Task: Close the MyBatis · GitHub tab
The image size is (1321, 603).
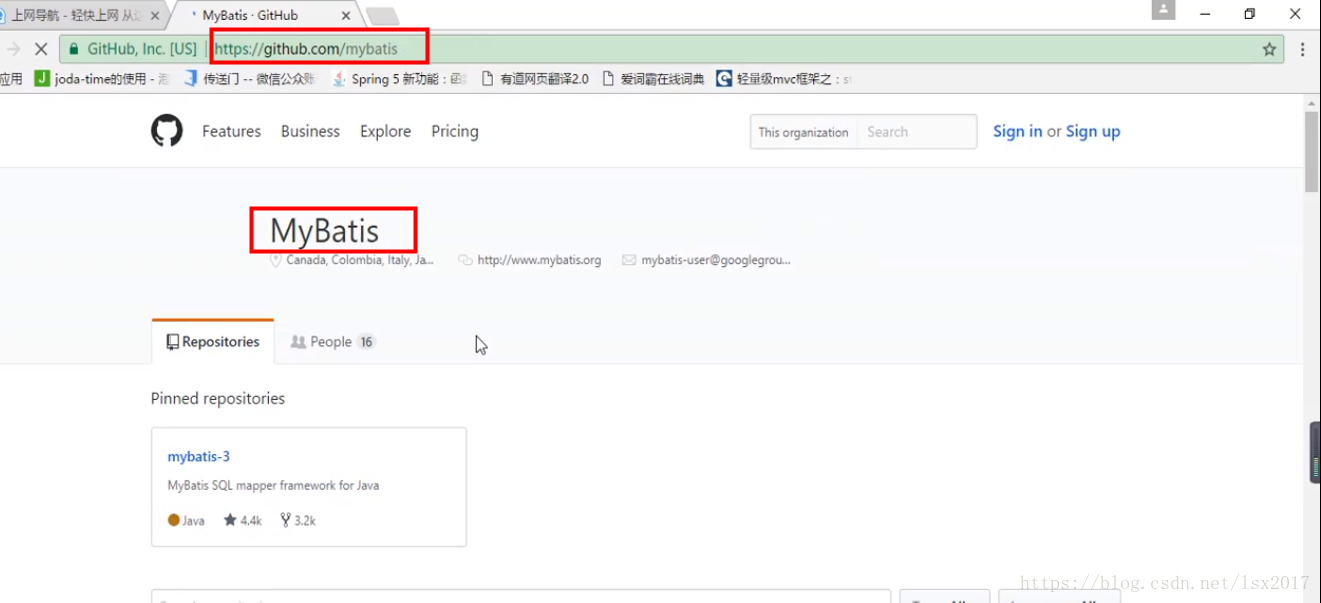Action: [x=346, y=16]
